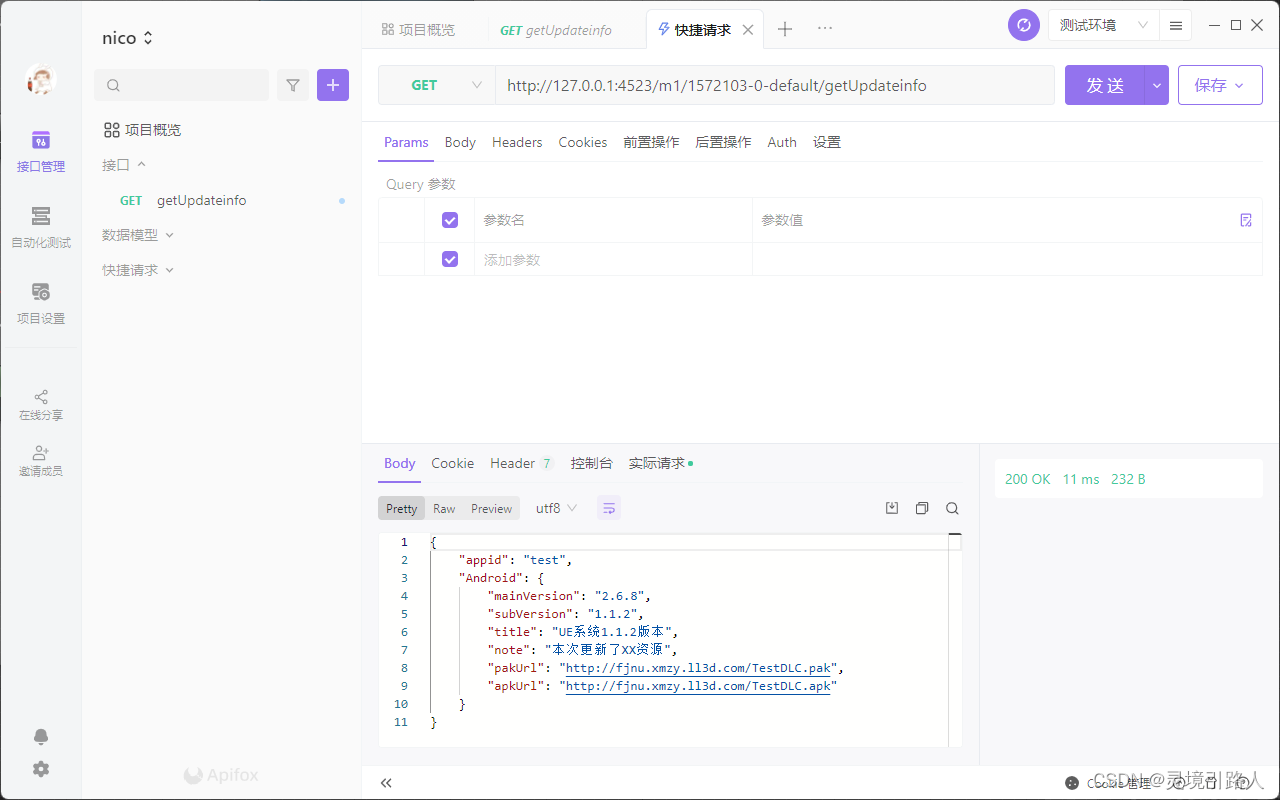The width and height of the screenshot is (1280, 800).
Task: Open the pakUrl TestDLC.pak link
Action: (x=697, y=668)
